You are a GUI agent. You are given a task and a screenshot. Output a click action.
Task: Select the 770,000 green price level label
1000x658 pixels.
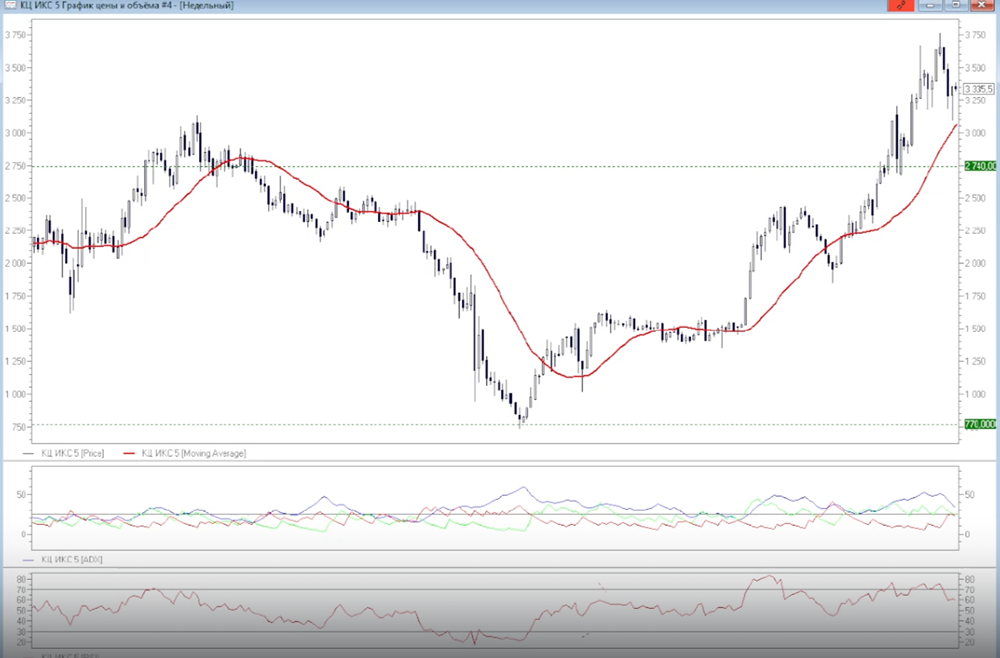(980, 424)
